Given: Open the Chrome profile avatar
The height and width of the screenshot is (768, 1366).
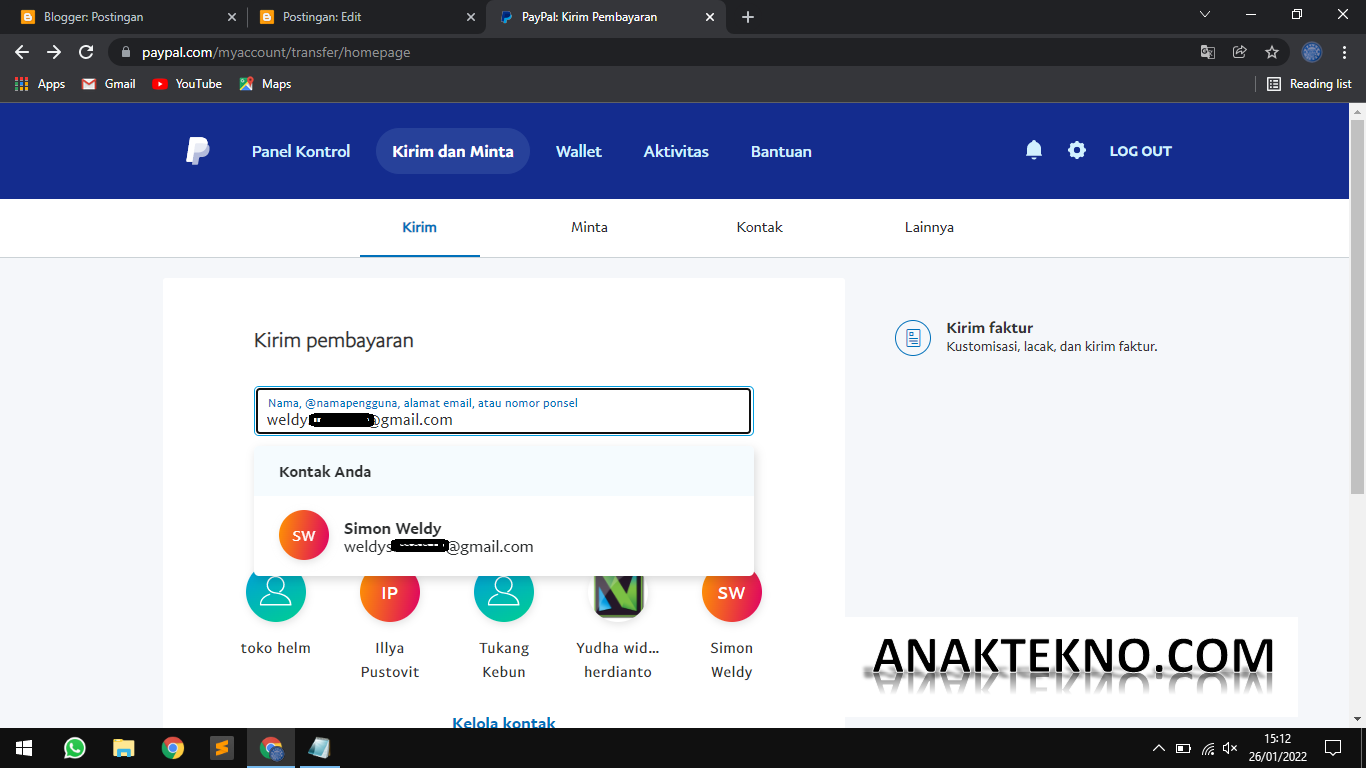Looking at the screenshot, I should point(1312,52).
